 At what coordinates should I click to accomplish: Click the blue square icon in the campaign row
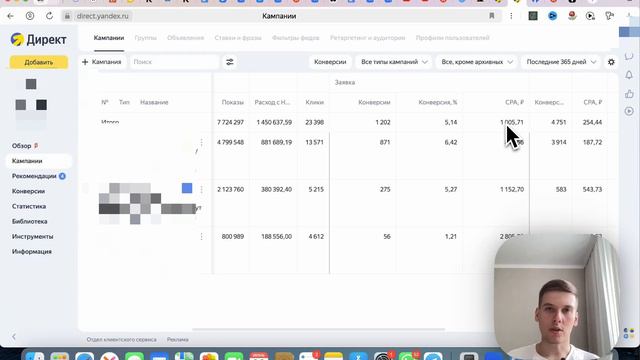pos(187,188)
